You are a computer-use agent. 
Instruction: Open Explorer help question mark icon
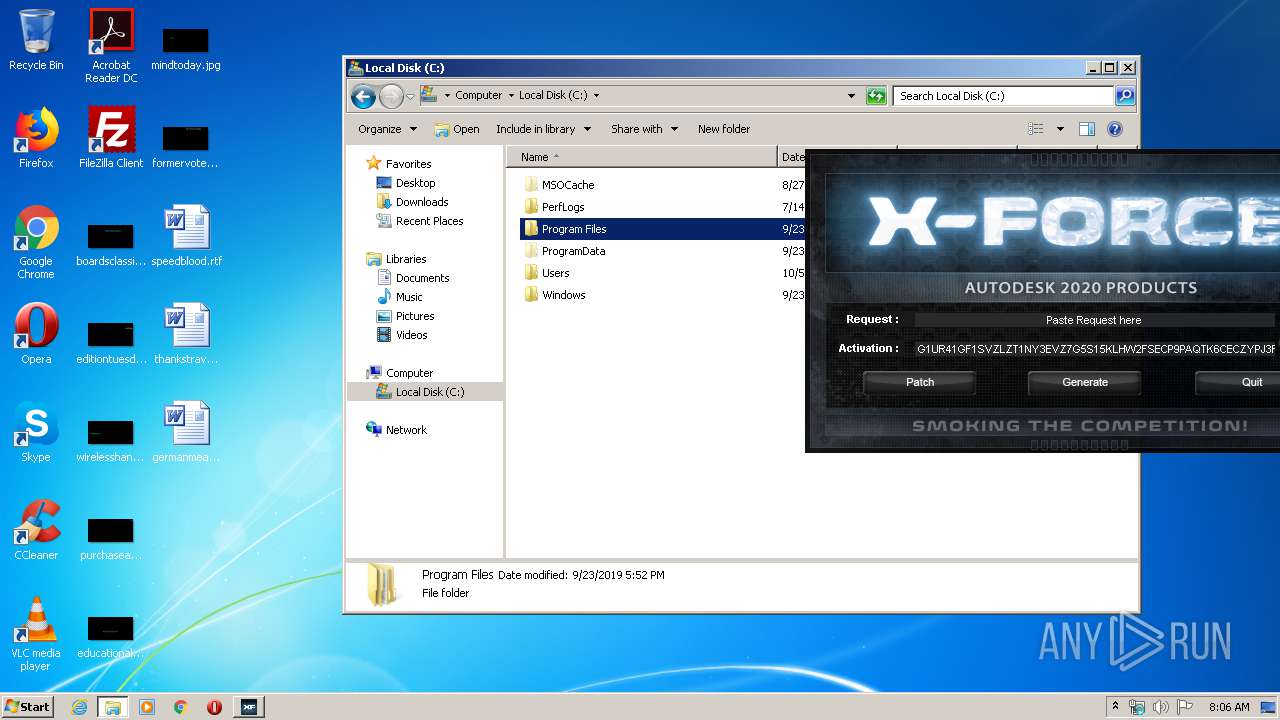coord(1115,129)
